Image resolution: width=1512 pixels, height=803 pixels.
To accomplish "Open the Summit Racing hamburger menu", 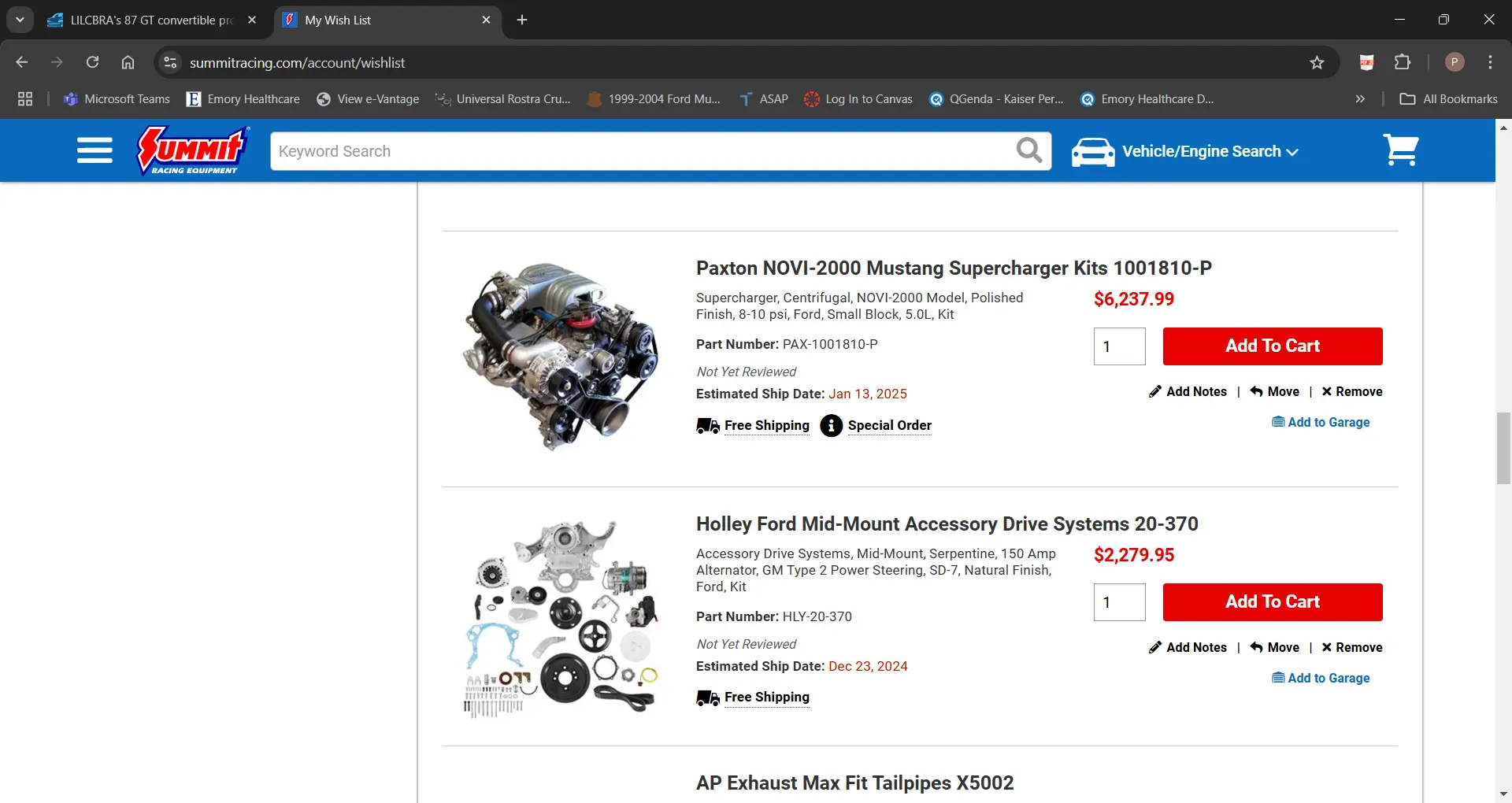I will click(94, 150).
